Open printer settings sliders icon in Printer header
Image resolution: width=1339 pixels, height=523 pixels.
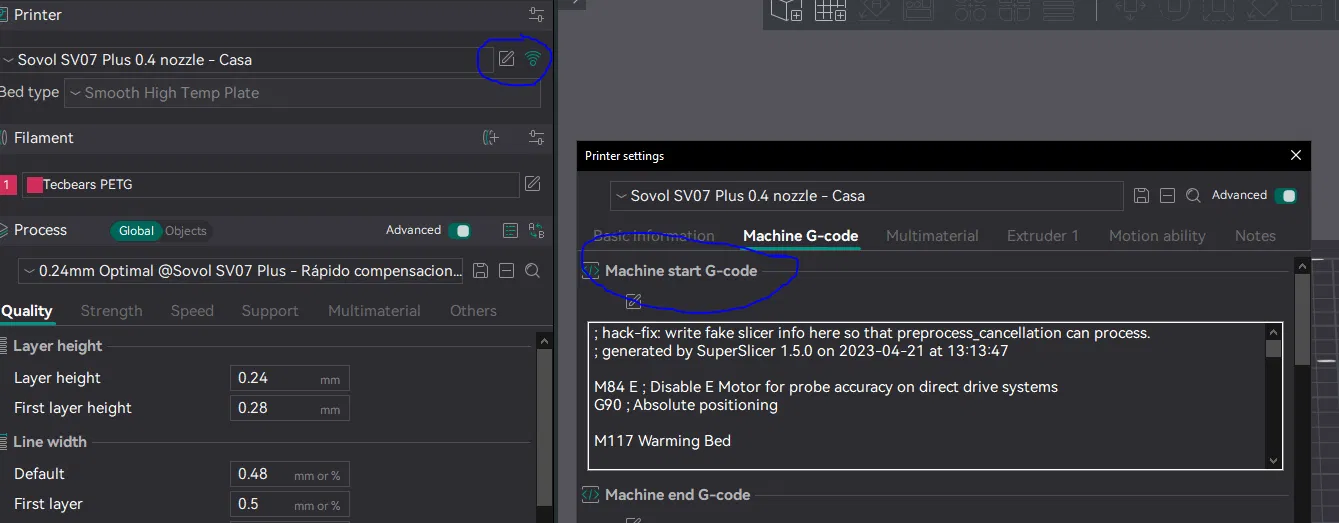[537, 15]
